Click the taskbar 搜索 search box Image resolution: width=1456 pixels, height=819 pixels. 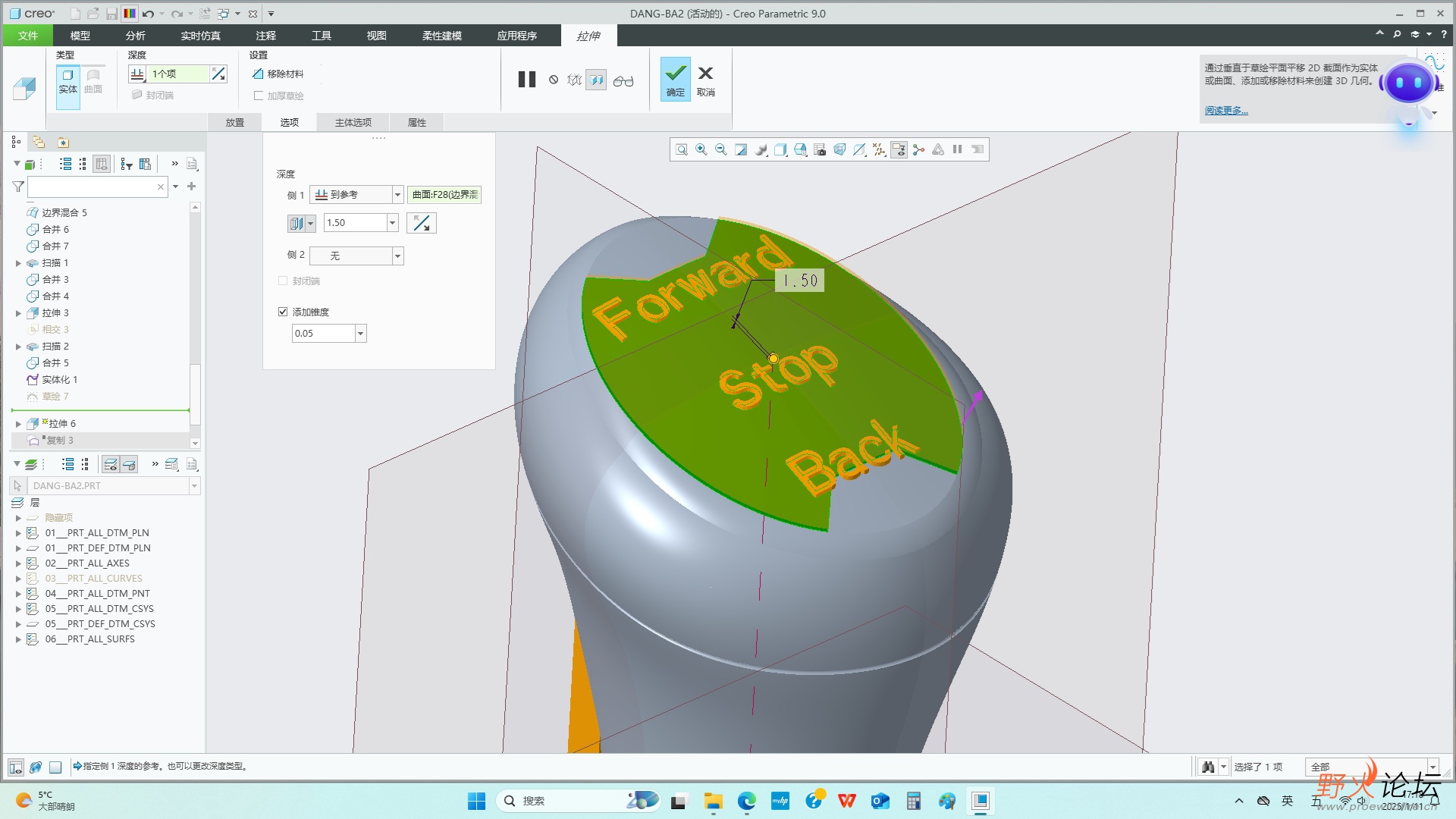pos(579,801)
